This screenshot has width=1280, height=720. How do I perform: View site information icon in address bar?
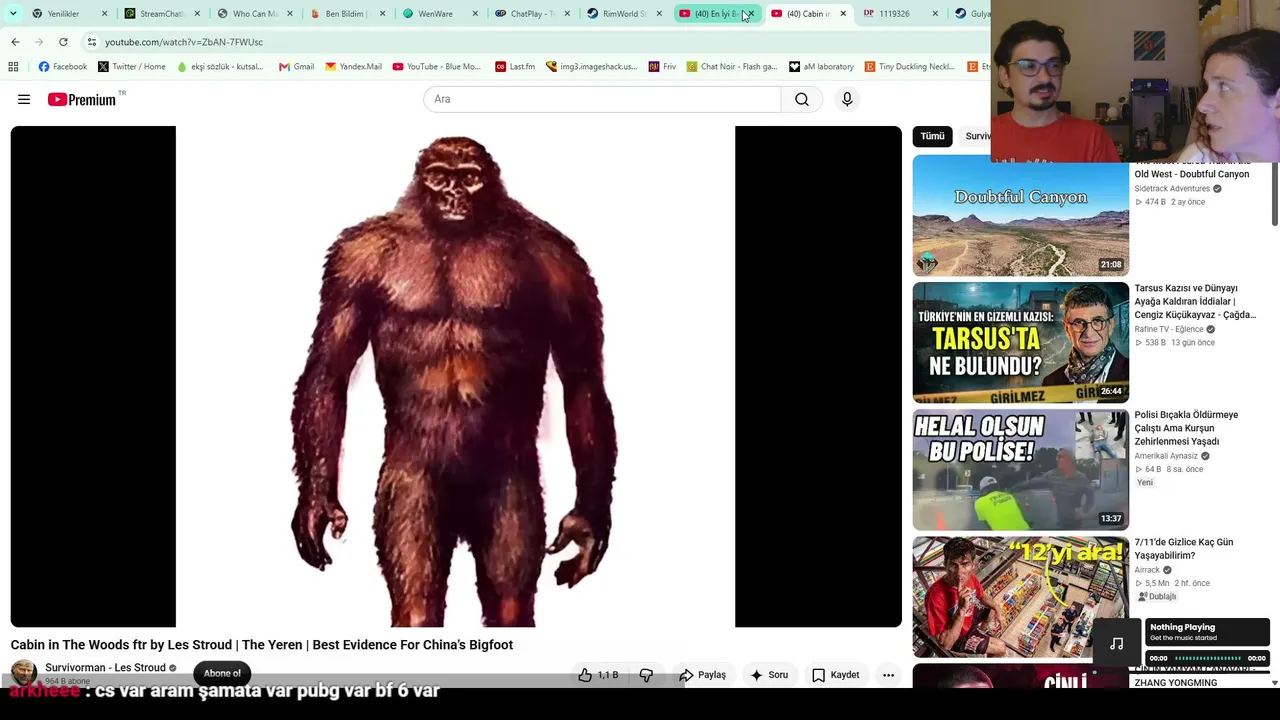[91, 42]
